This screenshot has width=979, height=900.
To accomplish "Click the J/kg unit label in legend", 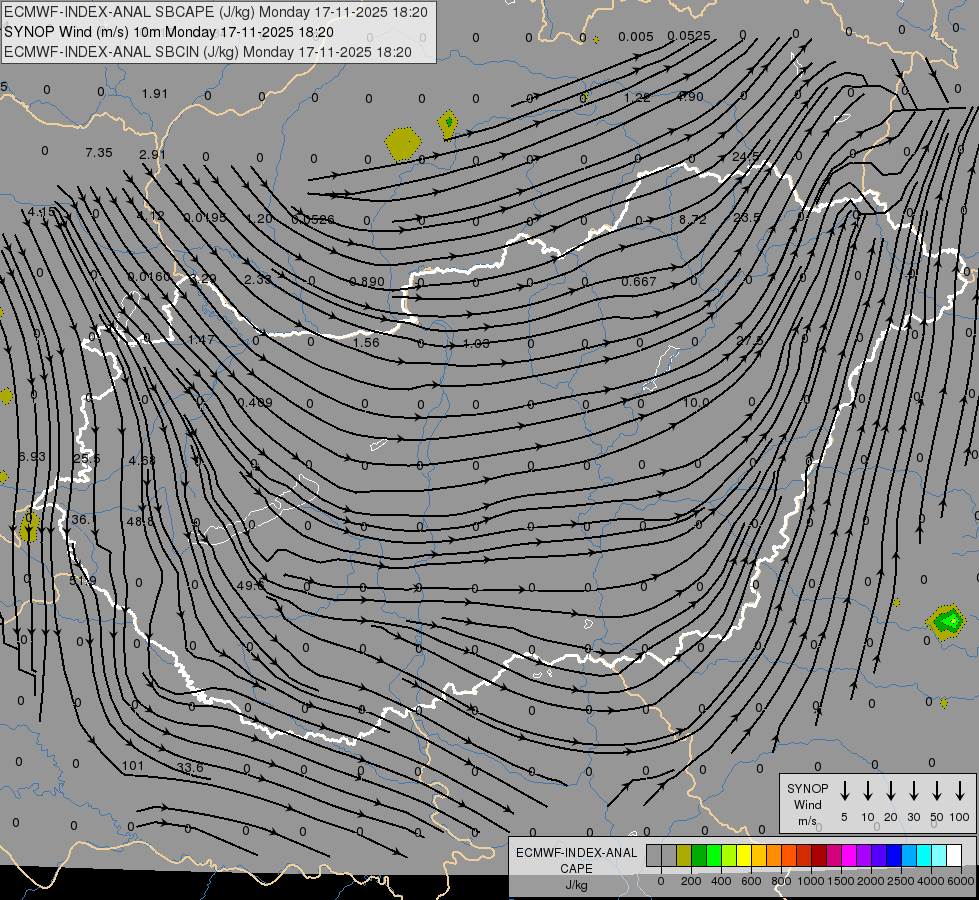I will tap(576, 885).
